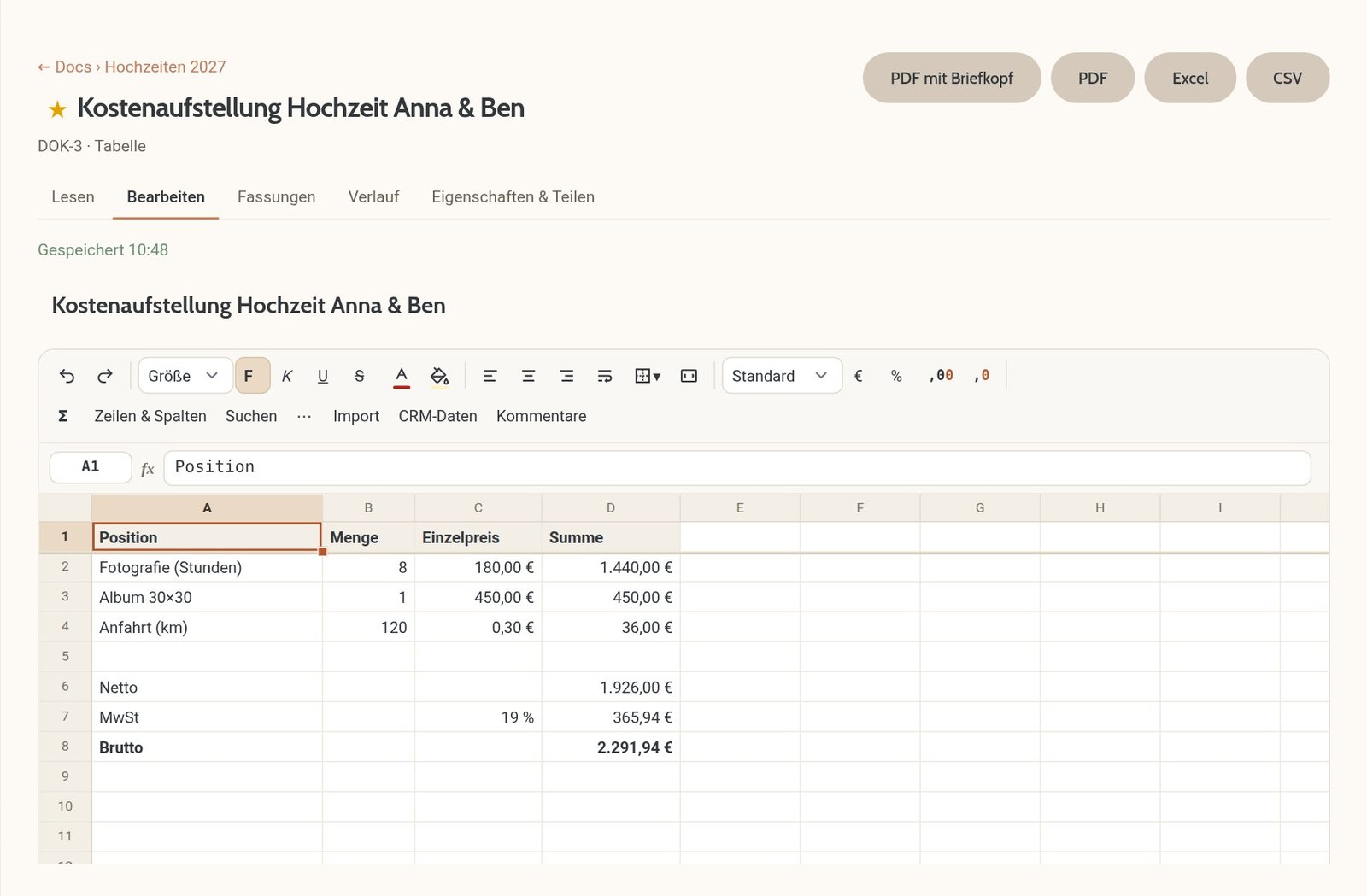Click the cell reference box A1

point(91,467)
